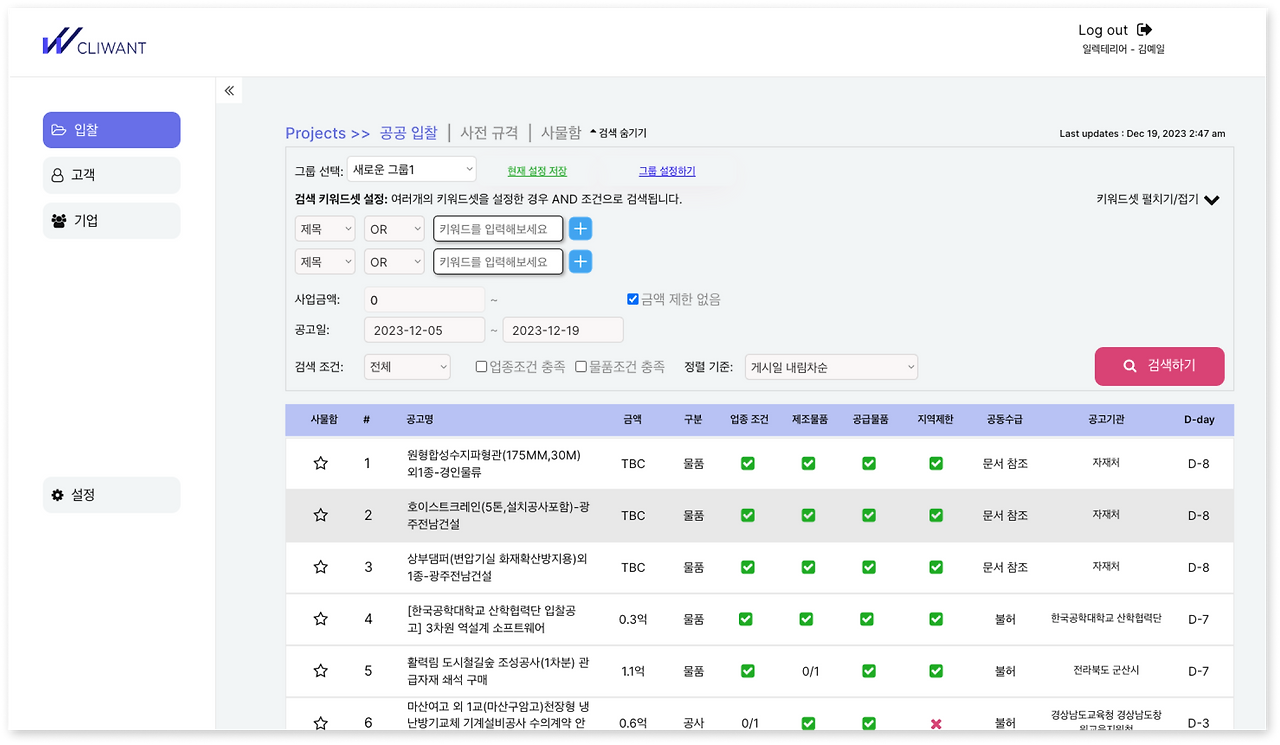Collapse sidebar with double-chevron icon
1280x745 pixels.
[x=229, y=91]
